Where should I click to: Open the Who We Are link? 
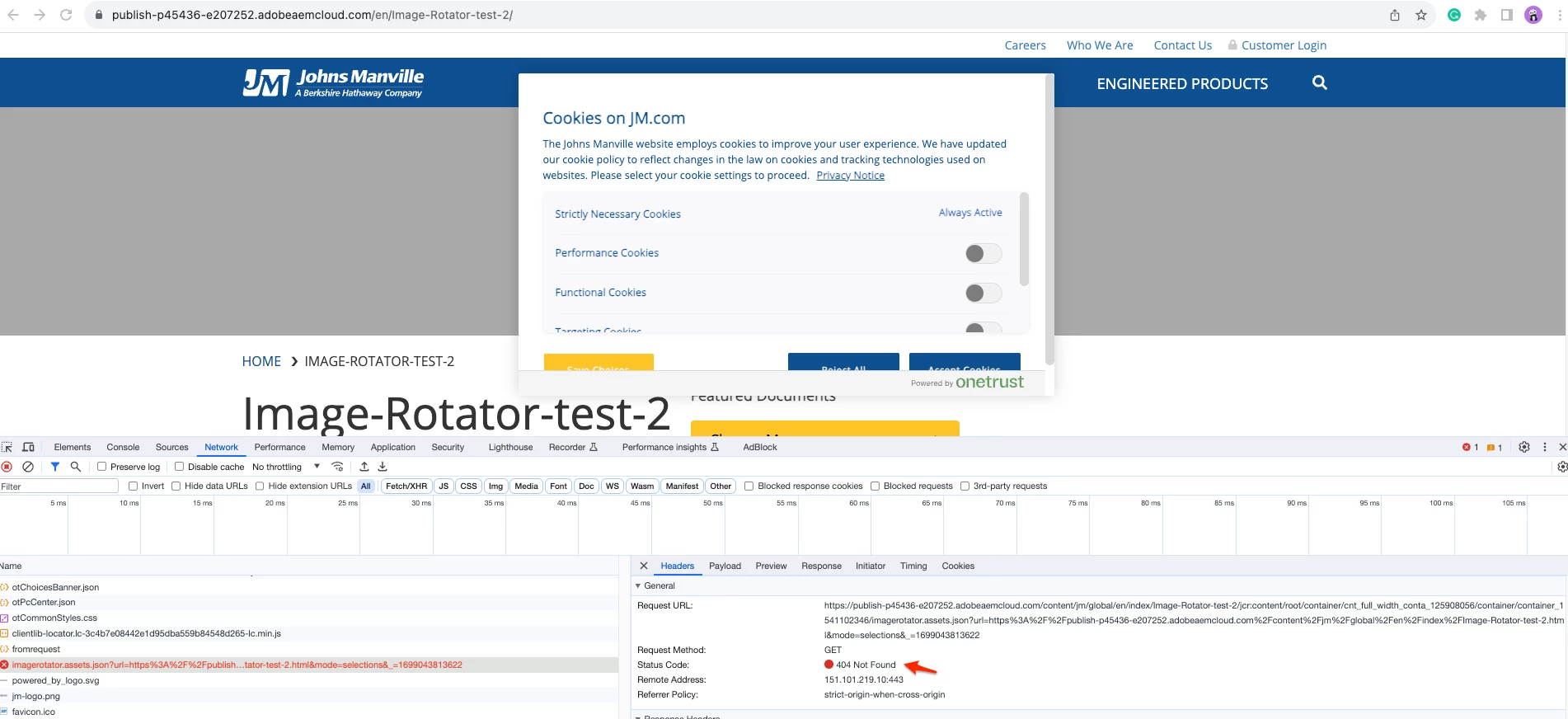click(x=1100, y=45)
